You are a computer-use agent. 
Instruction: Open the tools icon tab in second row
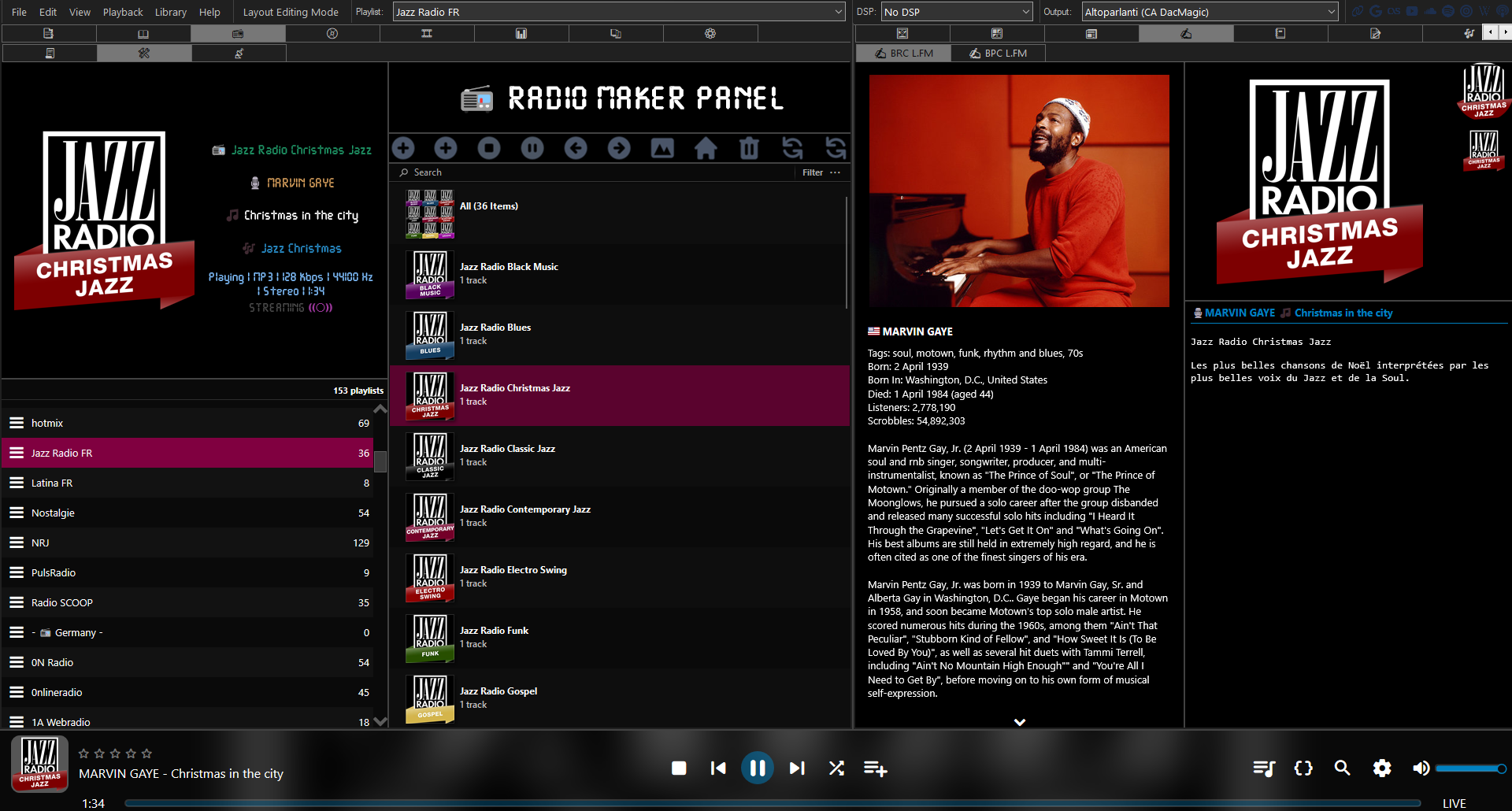tap(144, 54)
